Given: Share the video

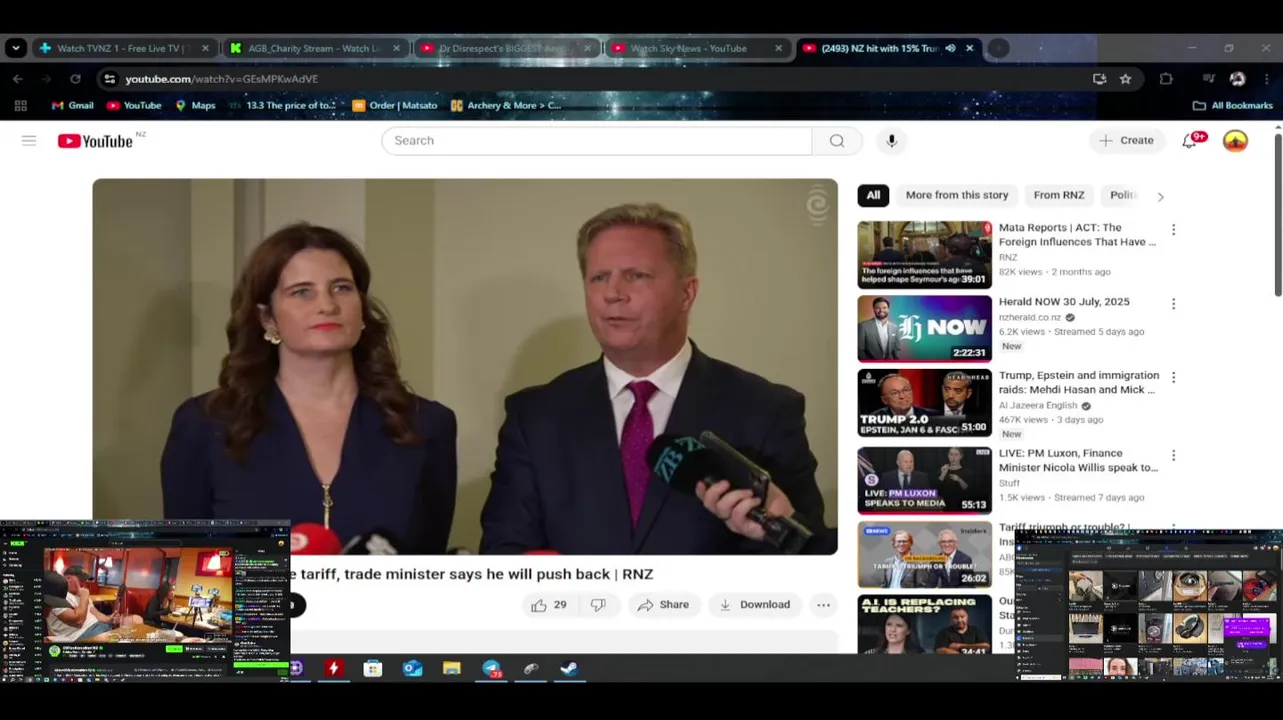Looking at the screenshot, I should [663, 605].
